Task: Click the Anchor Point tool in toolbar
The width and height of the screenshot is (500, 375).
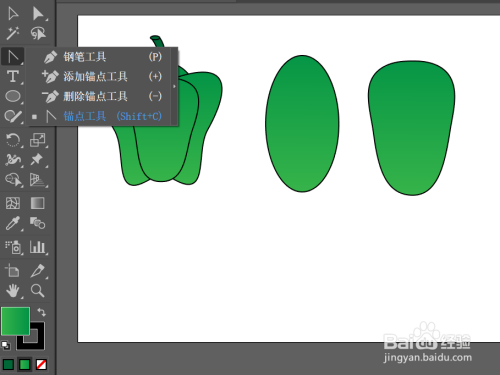Action: (13, 56)
